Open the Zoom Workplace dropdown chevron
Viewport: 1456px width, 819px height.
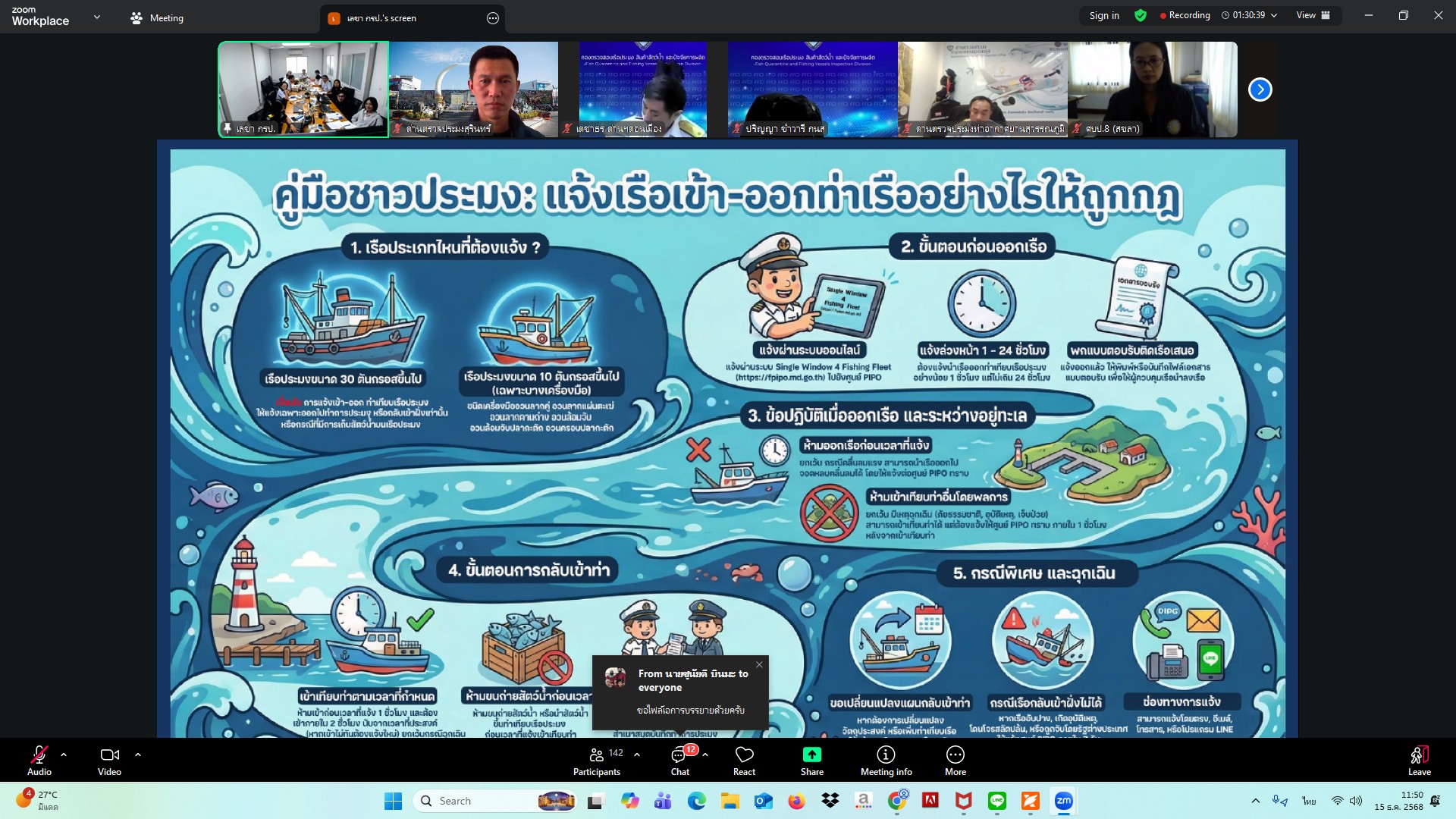coord(96,17)
